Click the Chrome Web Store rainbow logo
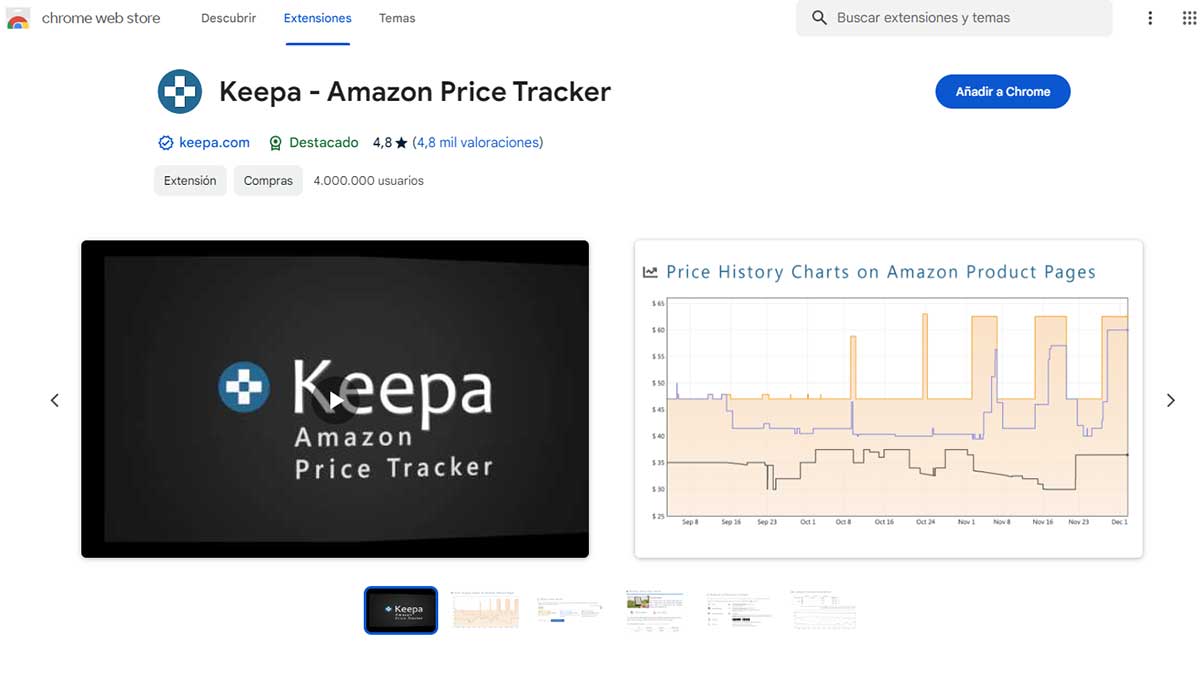 18,18
